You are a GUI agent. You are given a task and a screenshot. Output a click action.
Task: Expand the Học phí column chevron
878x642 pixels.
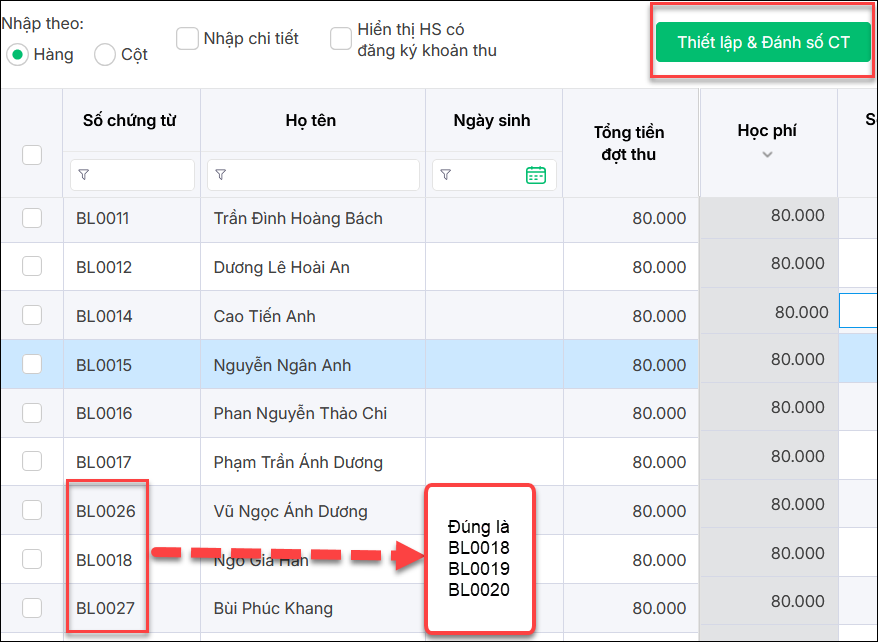[x=767, y=154]
